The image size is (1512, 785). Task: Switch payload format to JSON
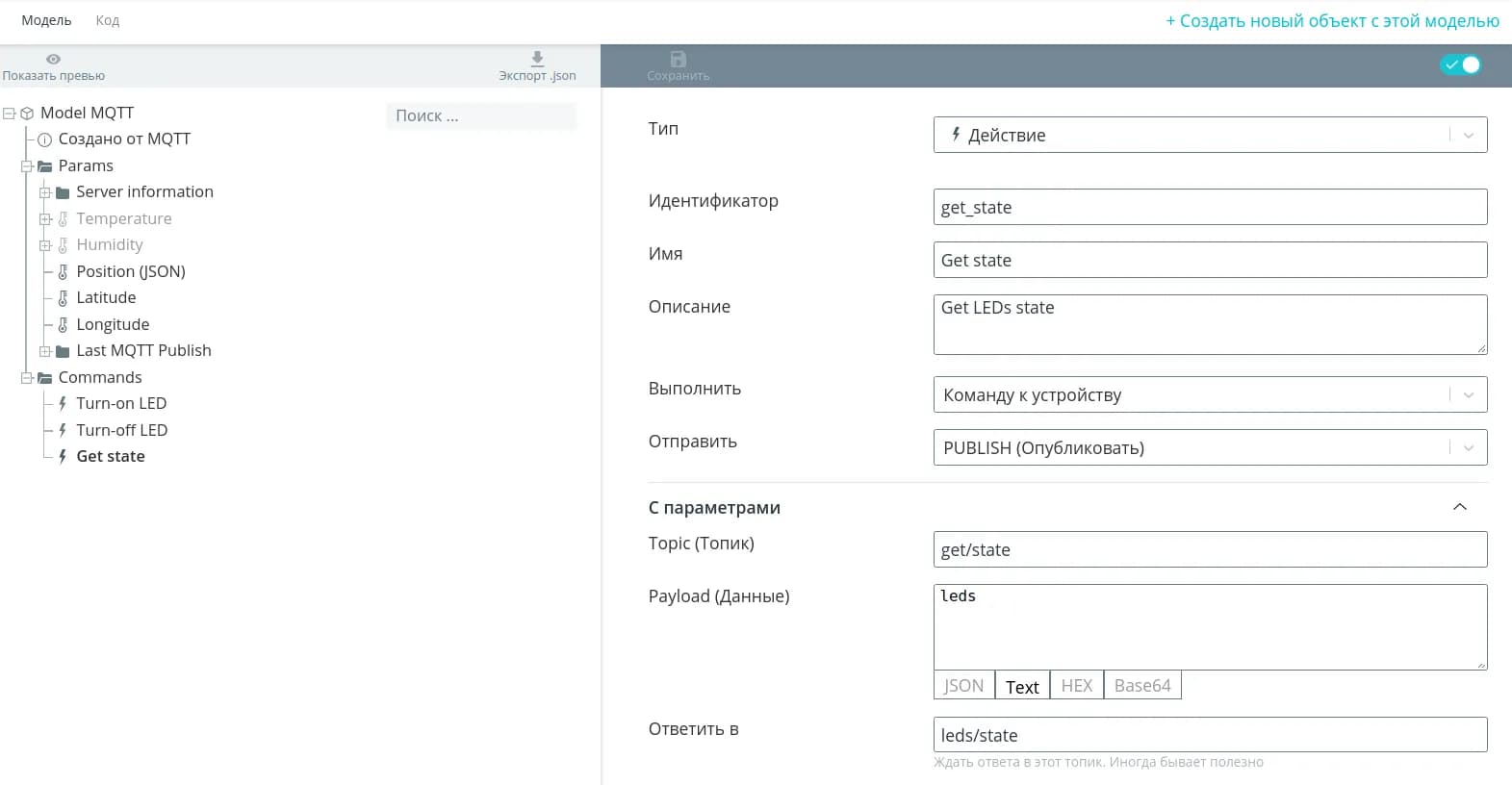coord(963,686)
